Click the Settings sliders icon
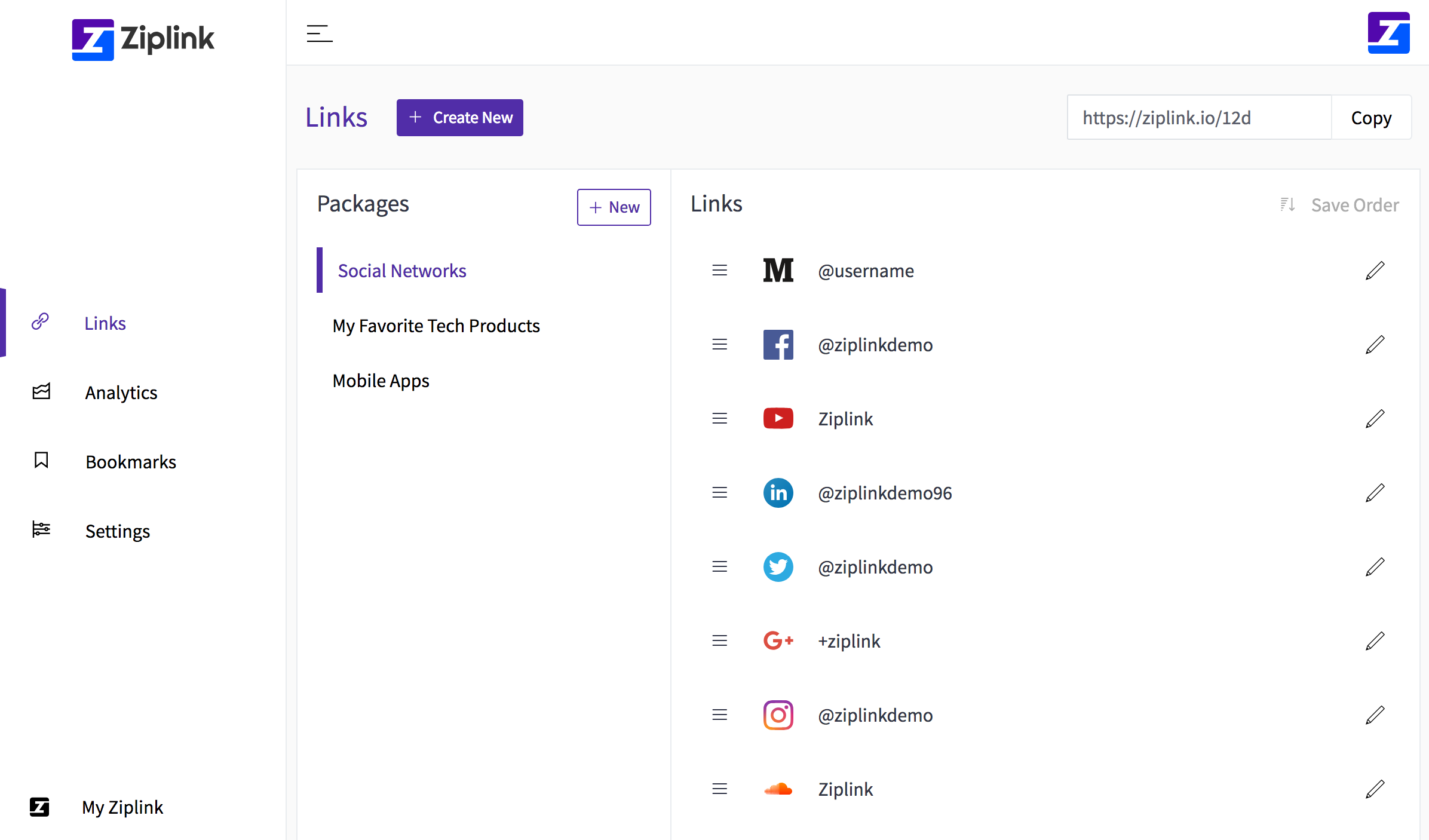The height and width of the screenshot is (840, 1429). click(x=41, y=529)
